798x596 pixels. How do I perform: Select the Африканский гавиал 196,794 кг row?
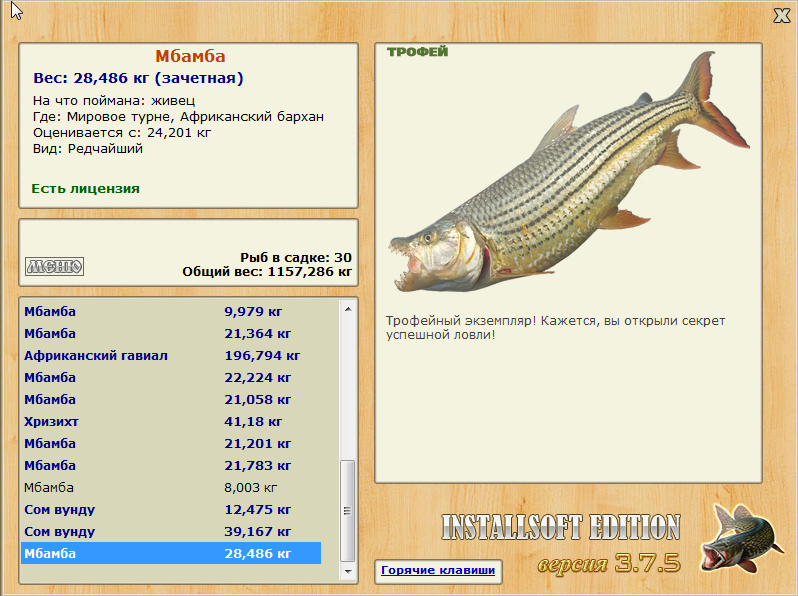click(x=171, y=355)
